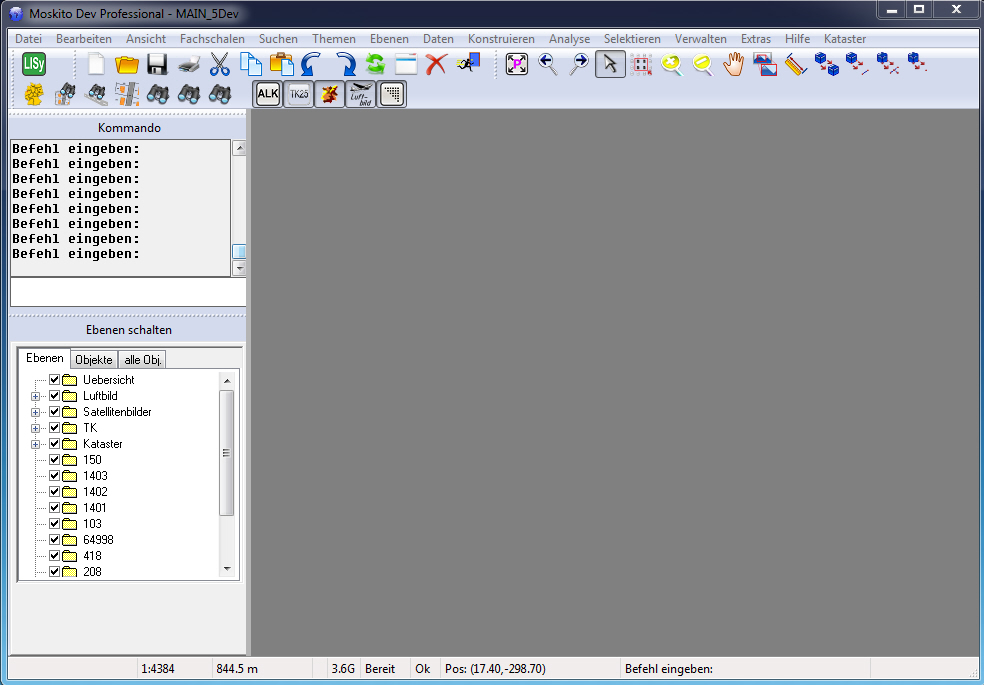Screen dimensions: 984x685
Task: Expand the TK tree node
Action: point(35,428)
